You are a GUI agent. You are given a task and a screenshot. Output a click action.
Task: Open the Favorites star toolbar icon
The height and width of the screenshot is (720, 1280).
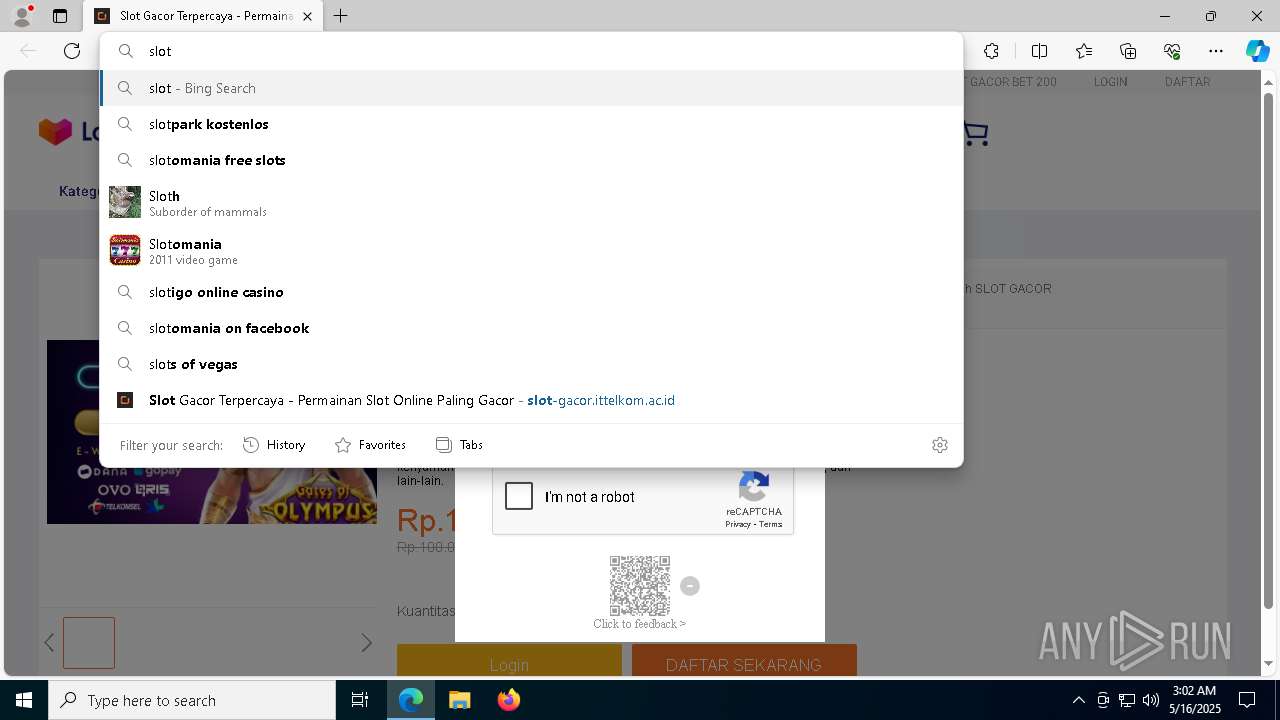coord(1084,51)
